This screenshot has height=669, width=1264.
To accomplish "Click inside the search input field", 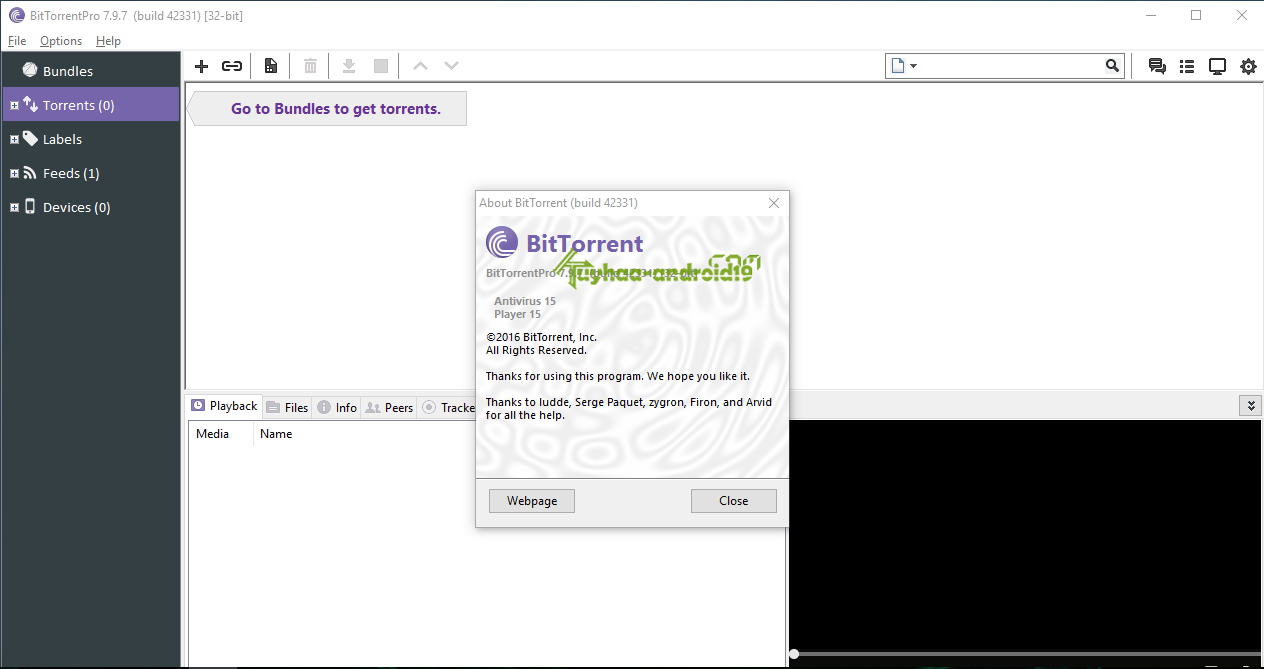I will [1012, 66].
